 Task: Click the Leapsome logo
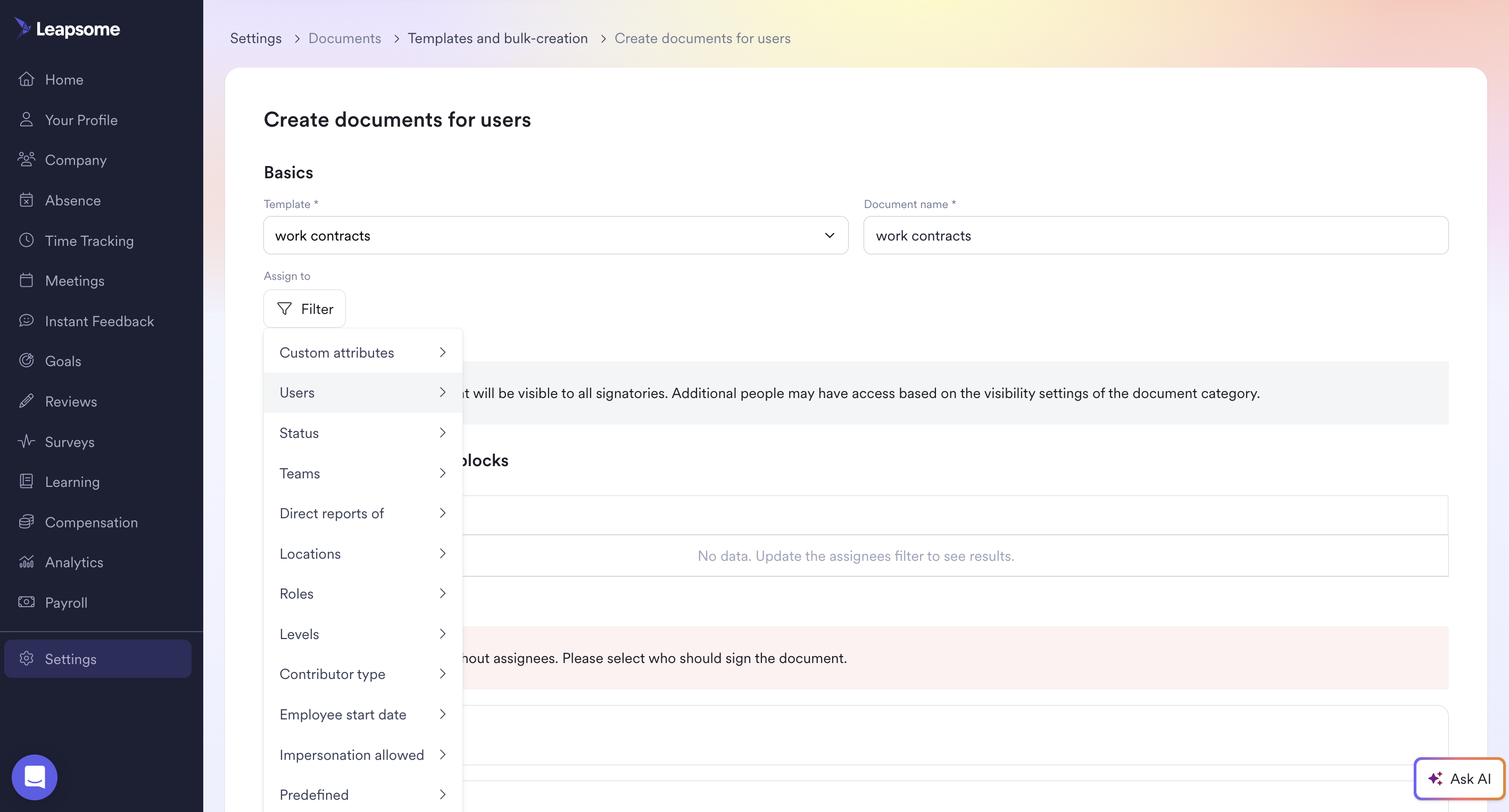67,28
